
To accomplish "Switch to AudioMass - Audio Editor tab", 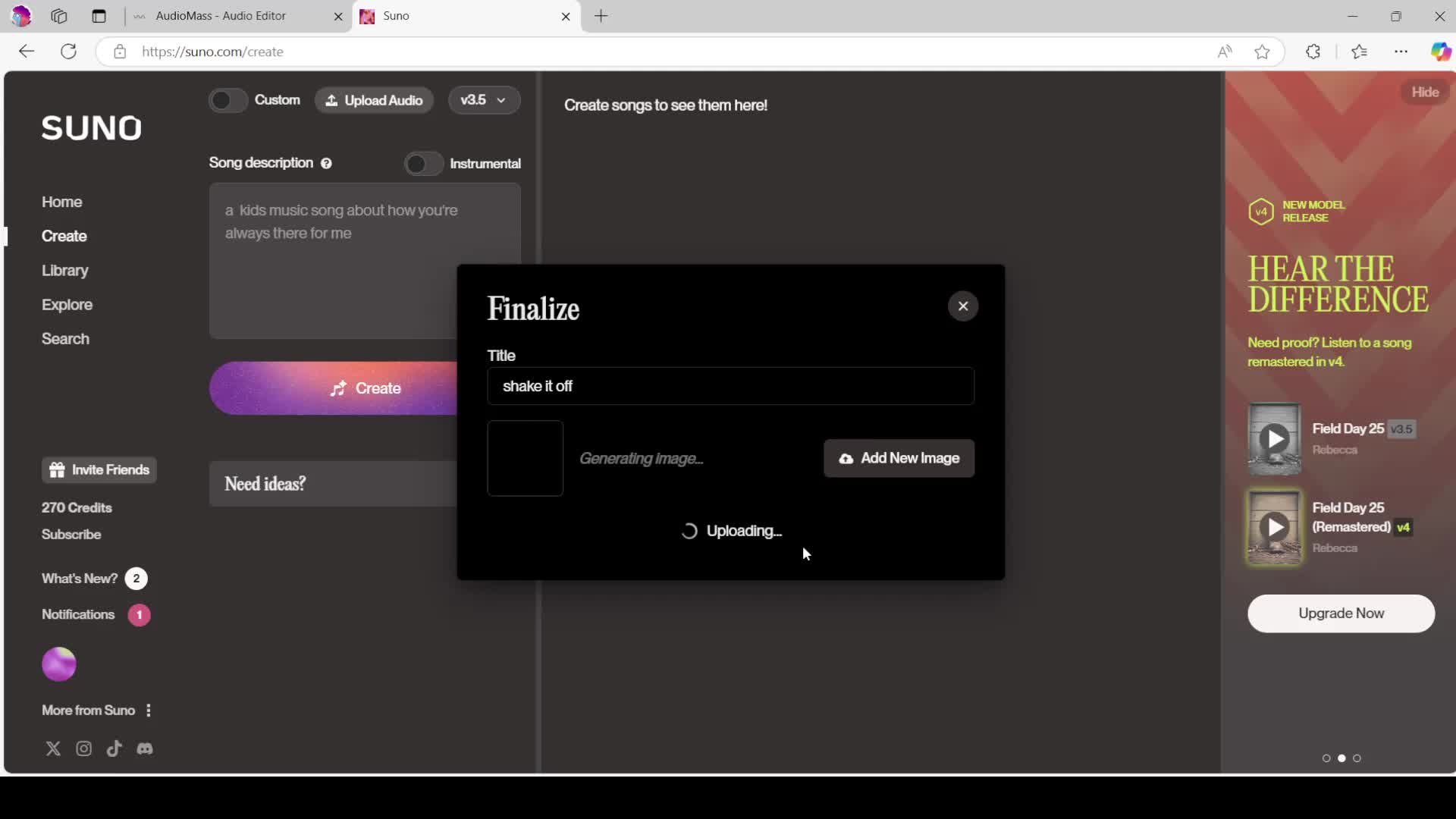I will (221, 16).
